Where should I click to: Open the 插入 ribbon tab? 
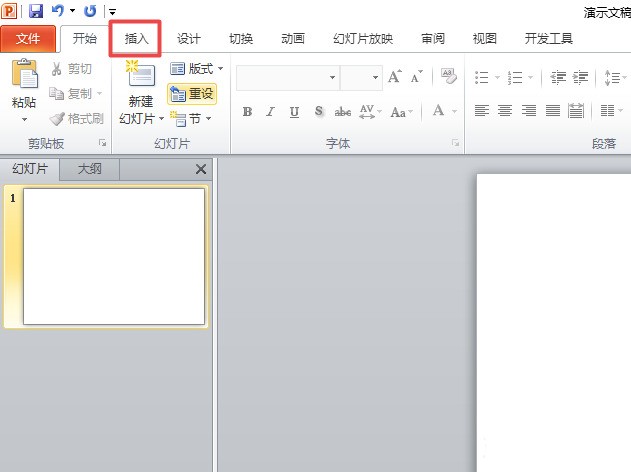pyautogui.click(x=136, y=39)
